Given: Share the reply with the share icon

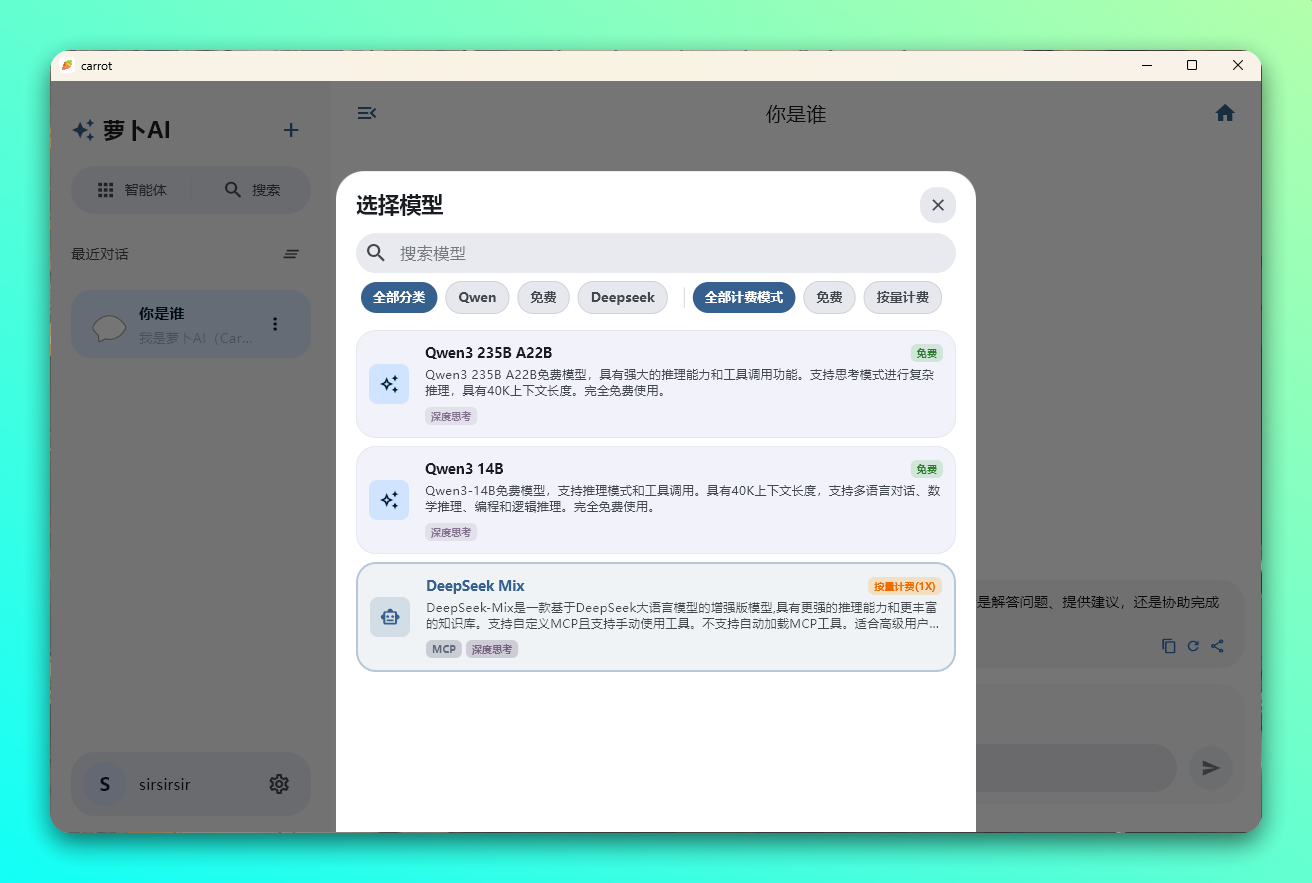Looking at the screenshot, I should coord(1217,646).
